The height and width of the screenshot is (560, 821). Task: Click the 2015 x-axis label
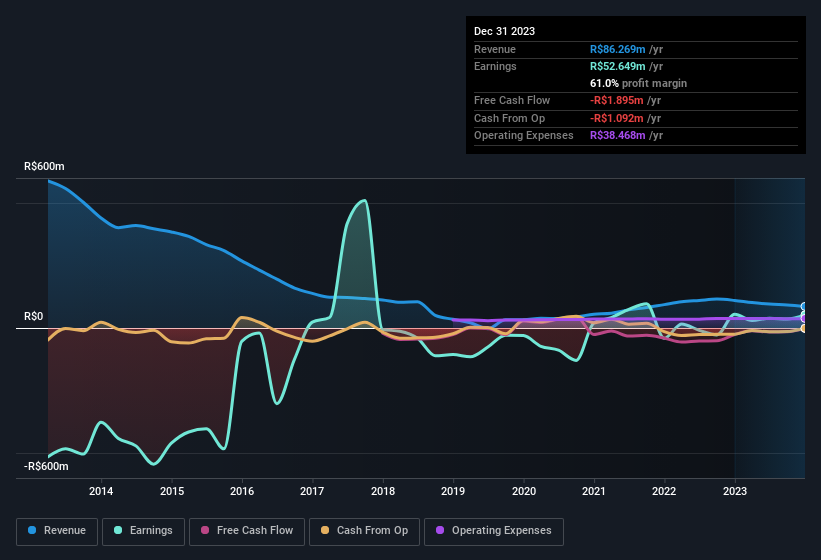(172, 491)
